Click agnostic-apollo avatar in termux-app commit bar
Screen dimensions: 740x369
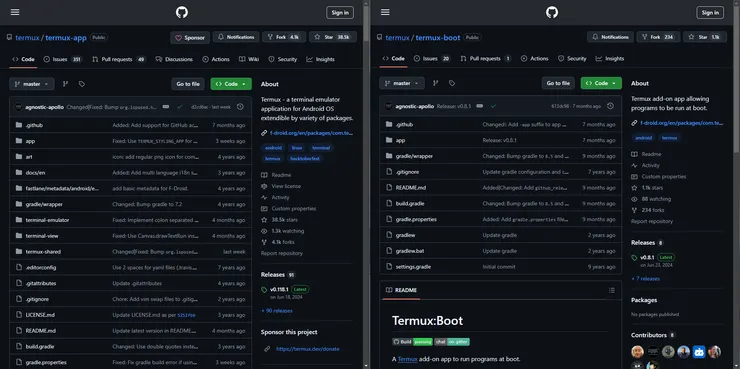(x=18, y=107)
